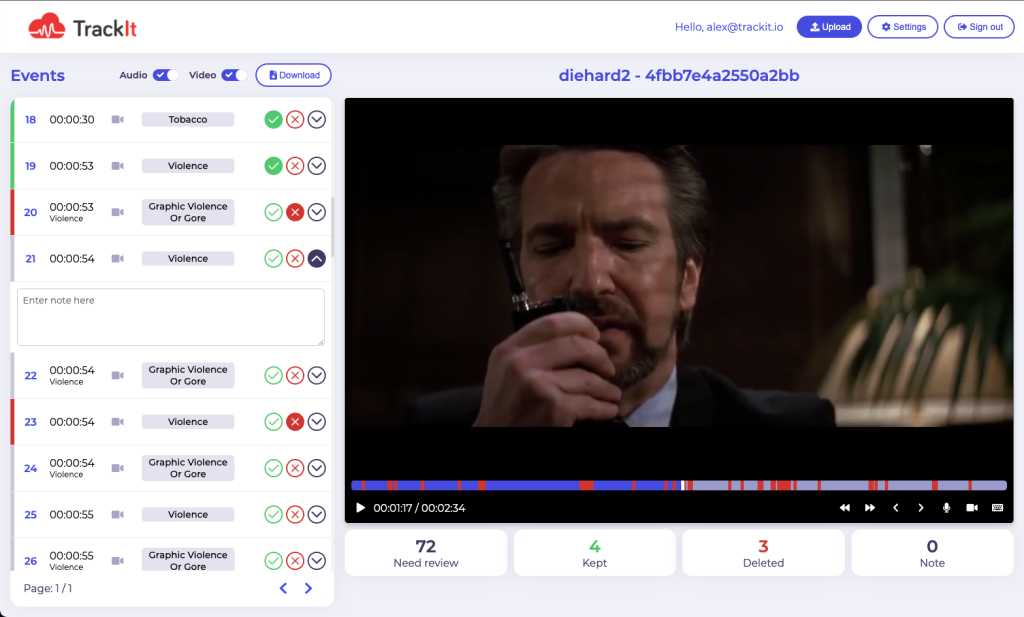1024x617 pixels.
Task: Click the rewind icon in the player controls
Action: pos(845,508)
